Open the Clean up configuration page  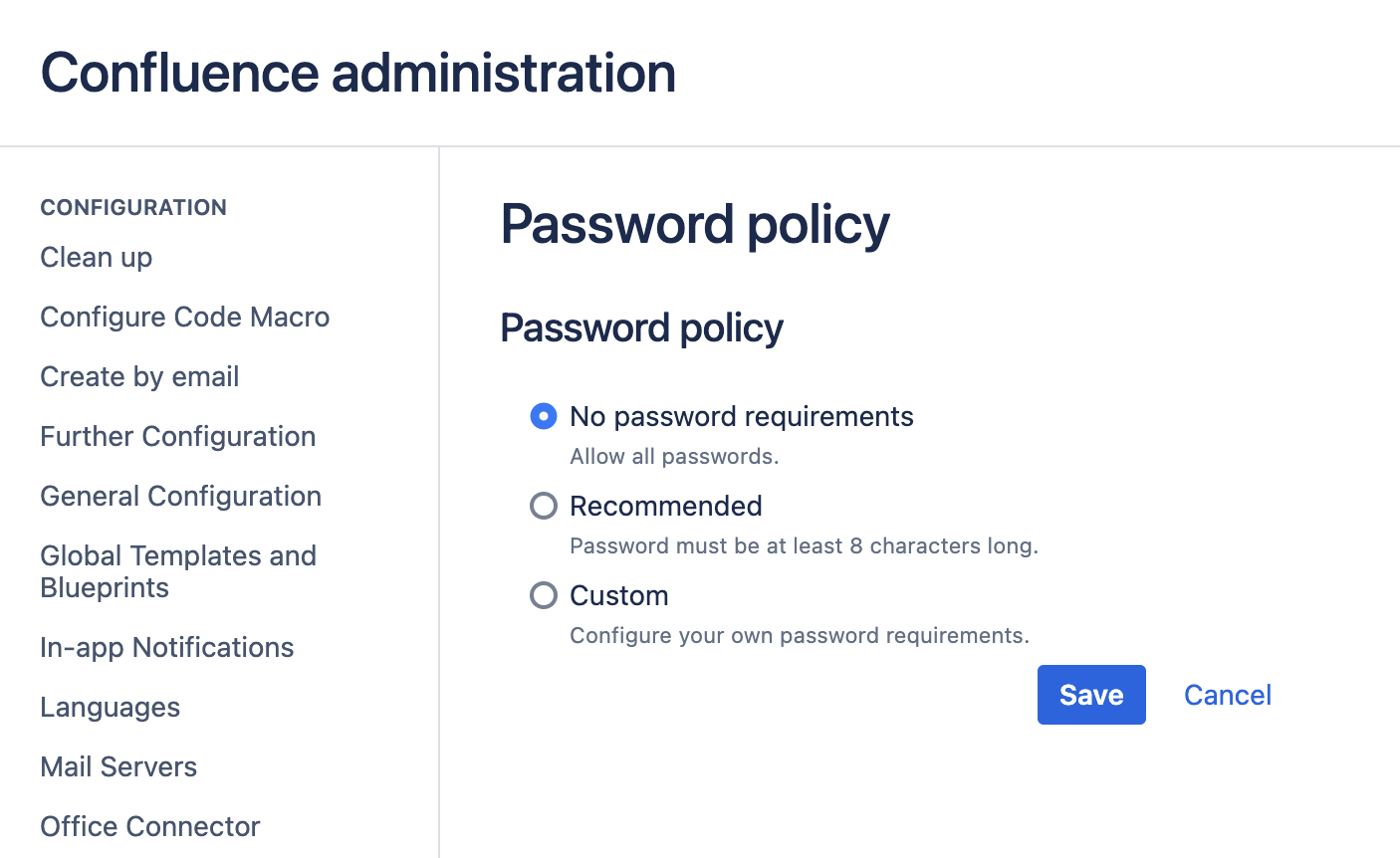[97, 258]
